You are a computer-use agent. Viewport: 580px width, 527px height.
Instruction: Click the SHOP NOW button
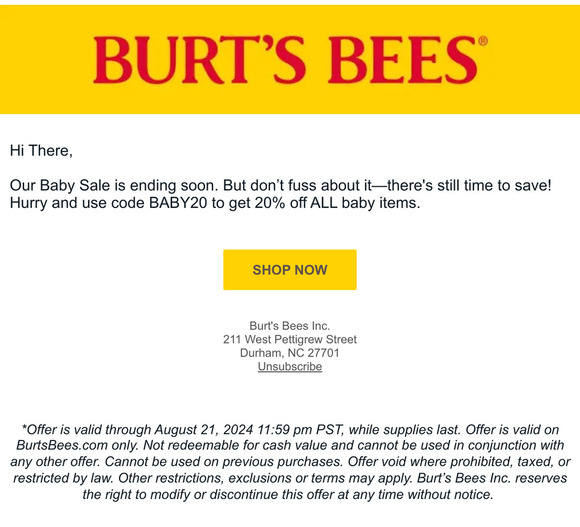290,270
